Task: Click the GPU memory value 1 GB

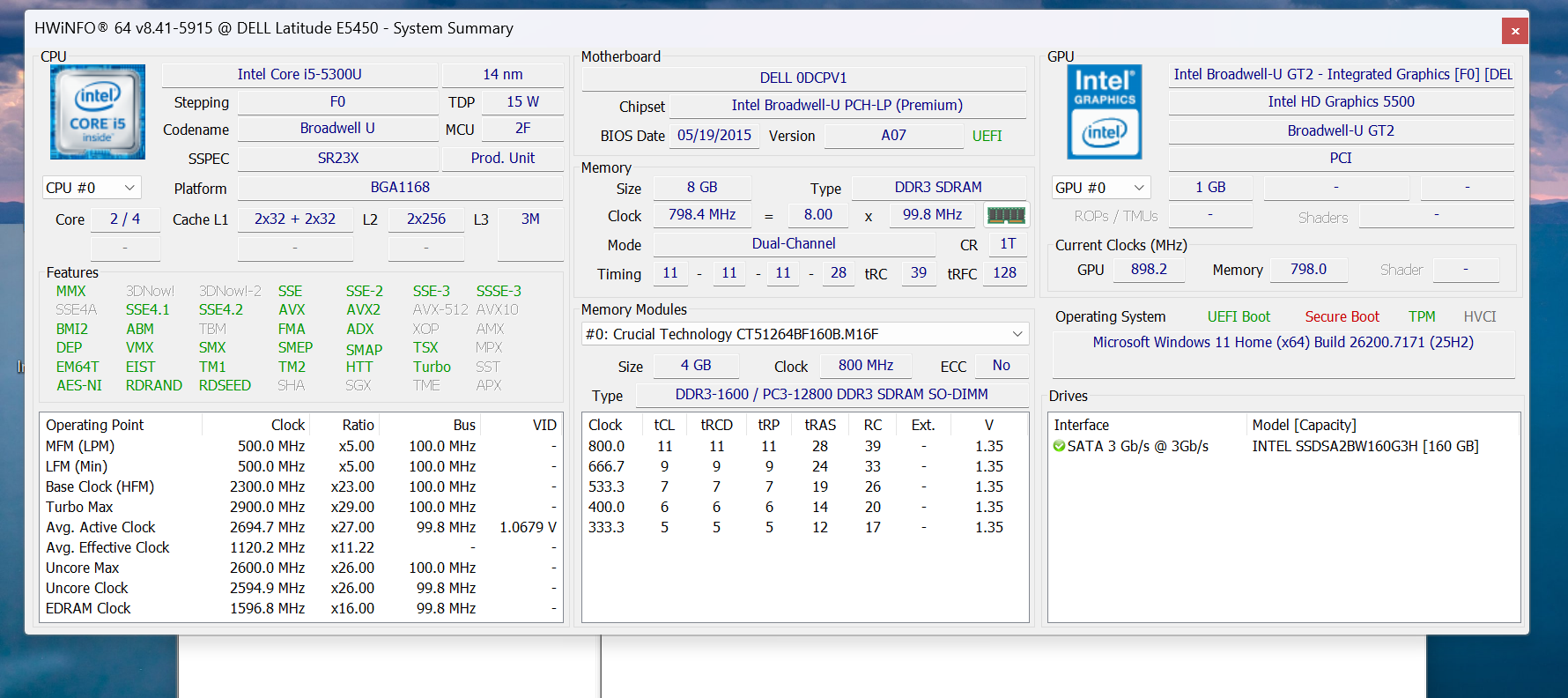Action: pos(1210,188)
